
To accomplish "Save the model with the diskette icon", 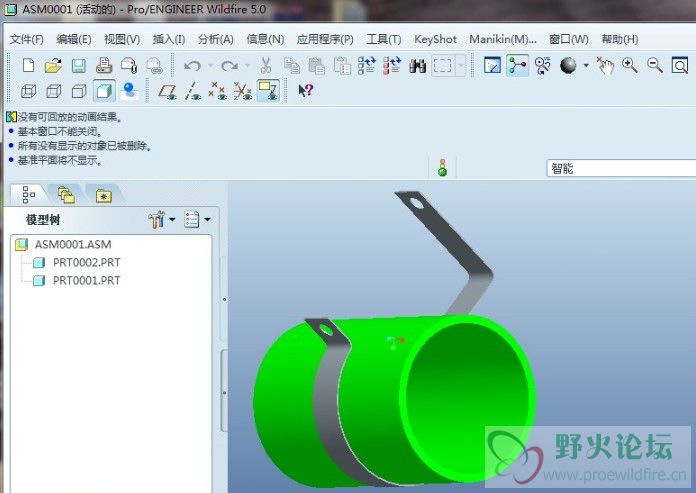I will (x=79, y=66).
